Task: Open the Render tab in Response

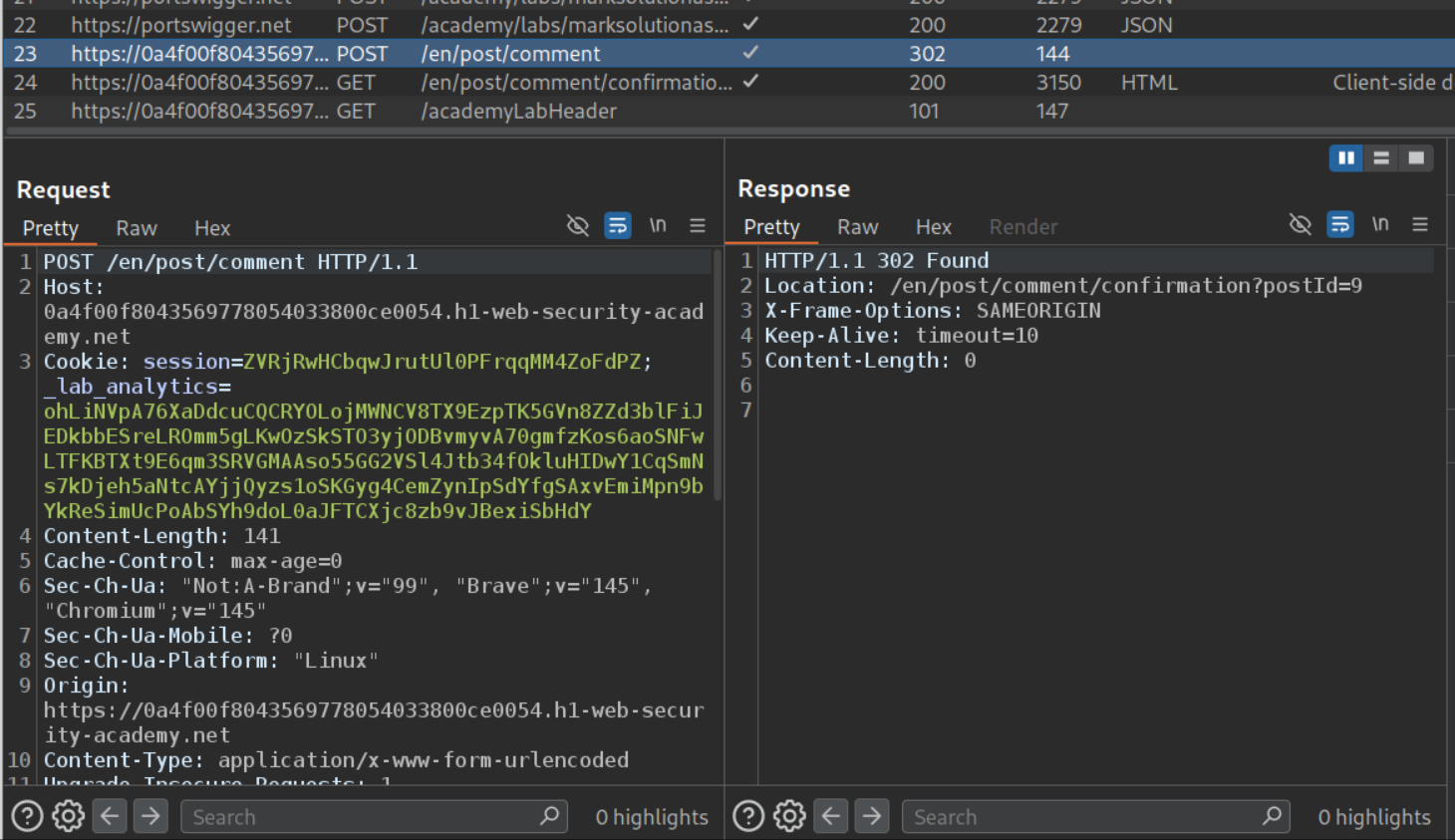Action: [1022, 227]
